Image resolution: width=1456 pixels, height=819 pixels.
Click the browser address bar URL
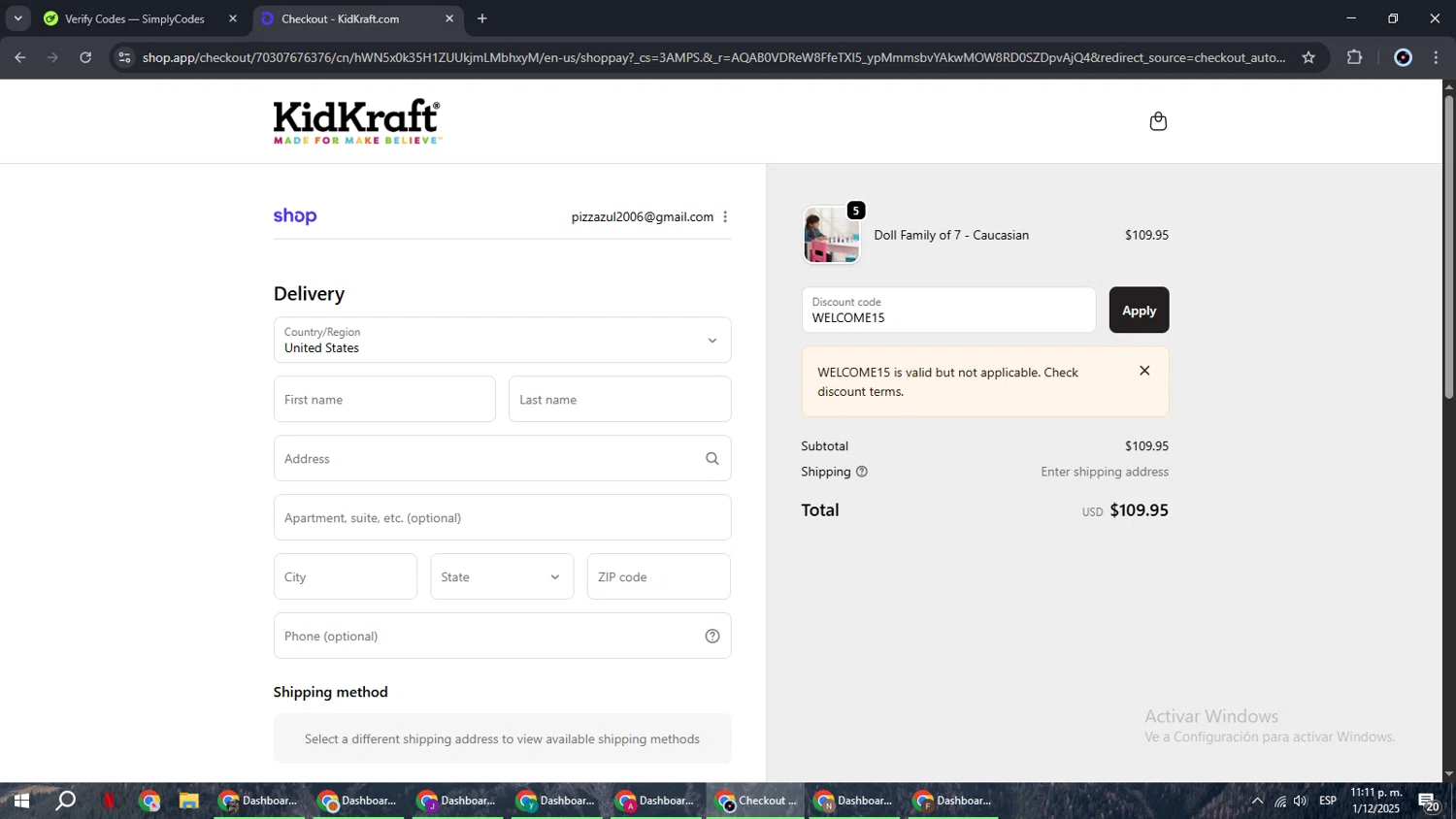click(713, 57)
